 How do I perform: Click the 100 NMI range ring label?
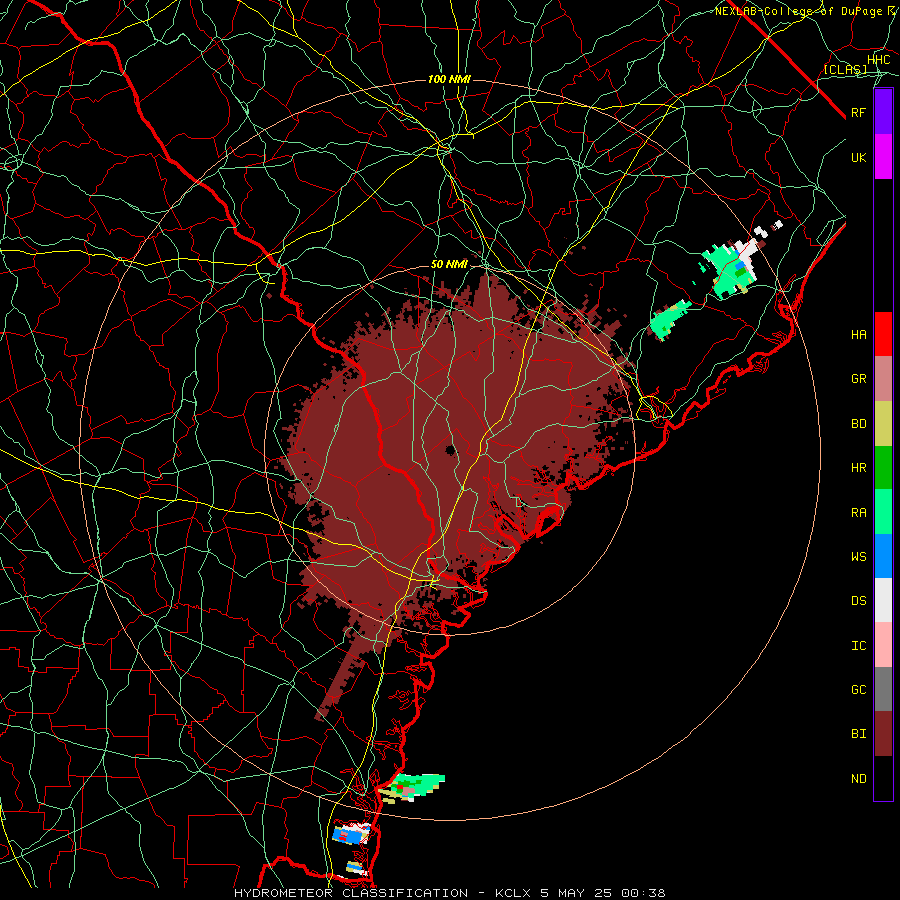coord(449,79)
